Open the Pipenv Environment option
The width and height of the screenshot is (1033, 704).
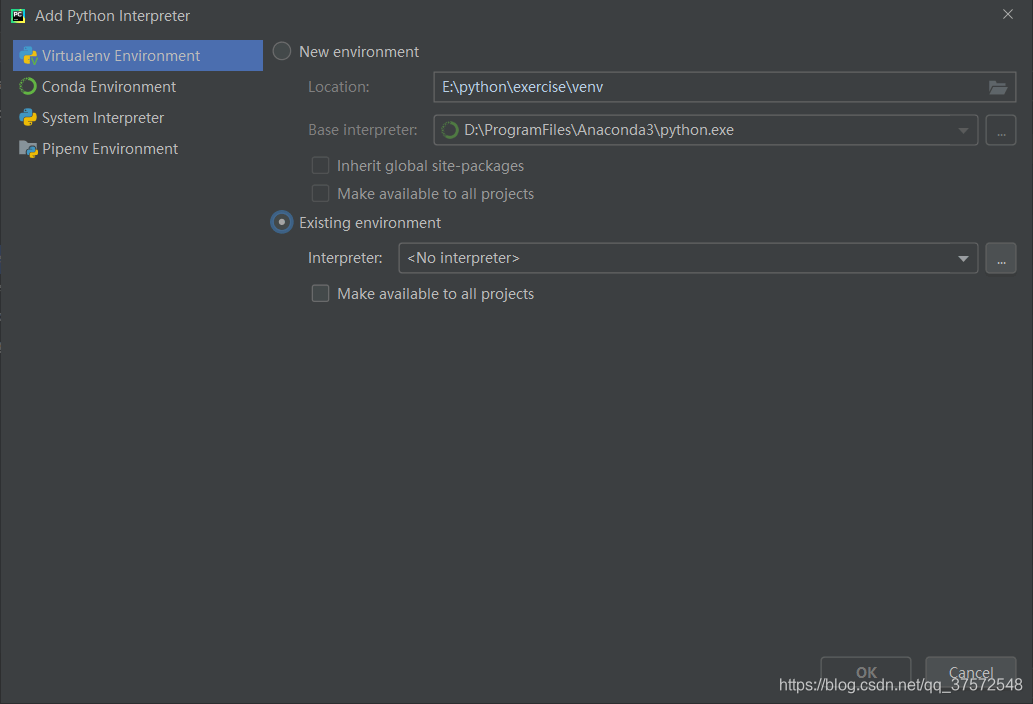138,148
